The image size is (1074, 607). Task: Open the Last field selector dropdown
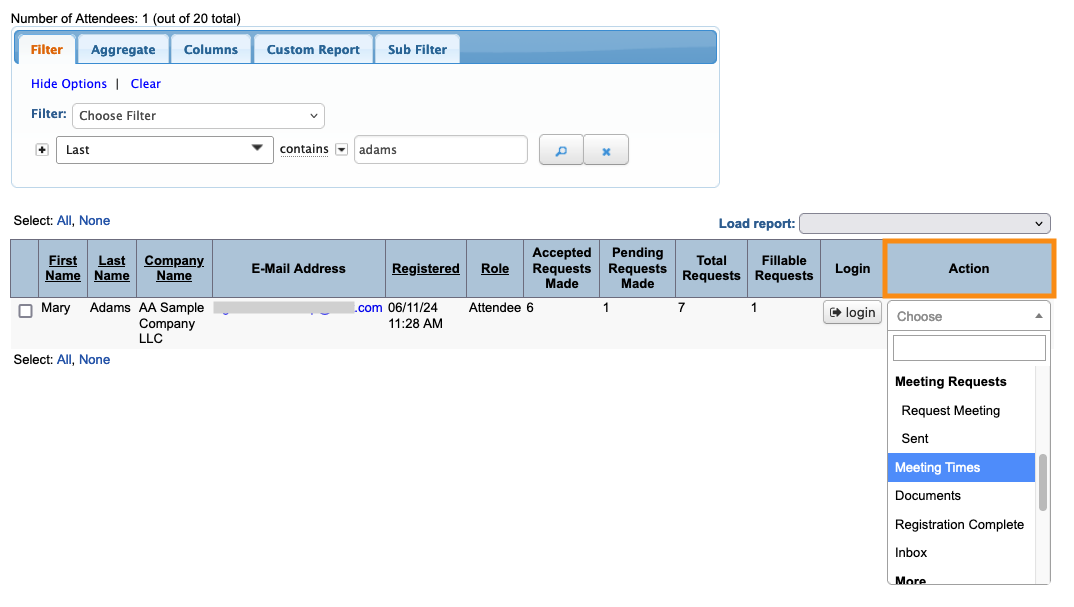click(164, 149)
